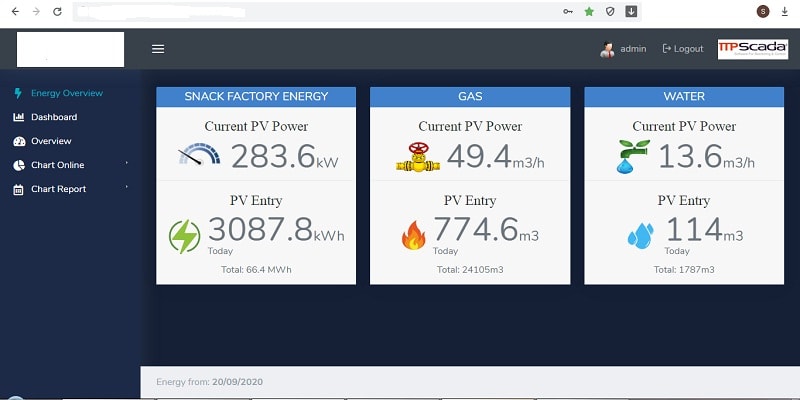The height and width of the screenshot is (400, 800).
Task: Click the hamburger menu toggle icon
Action: point(157,48)
